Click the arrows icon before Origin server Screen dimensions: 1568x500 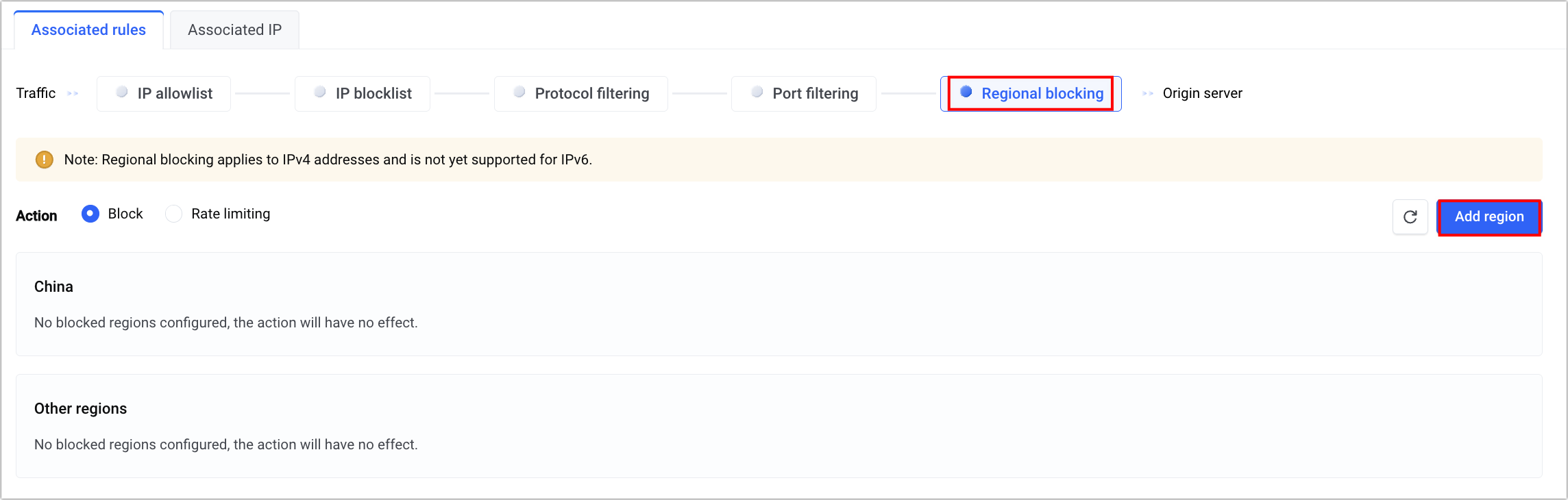1148,94
